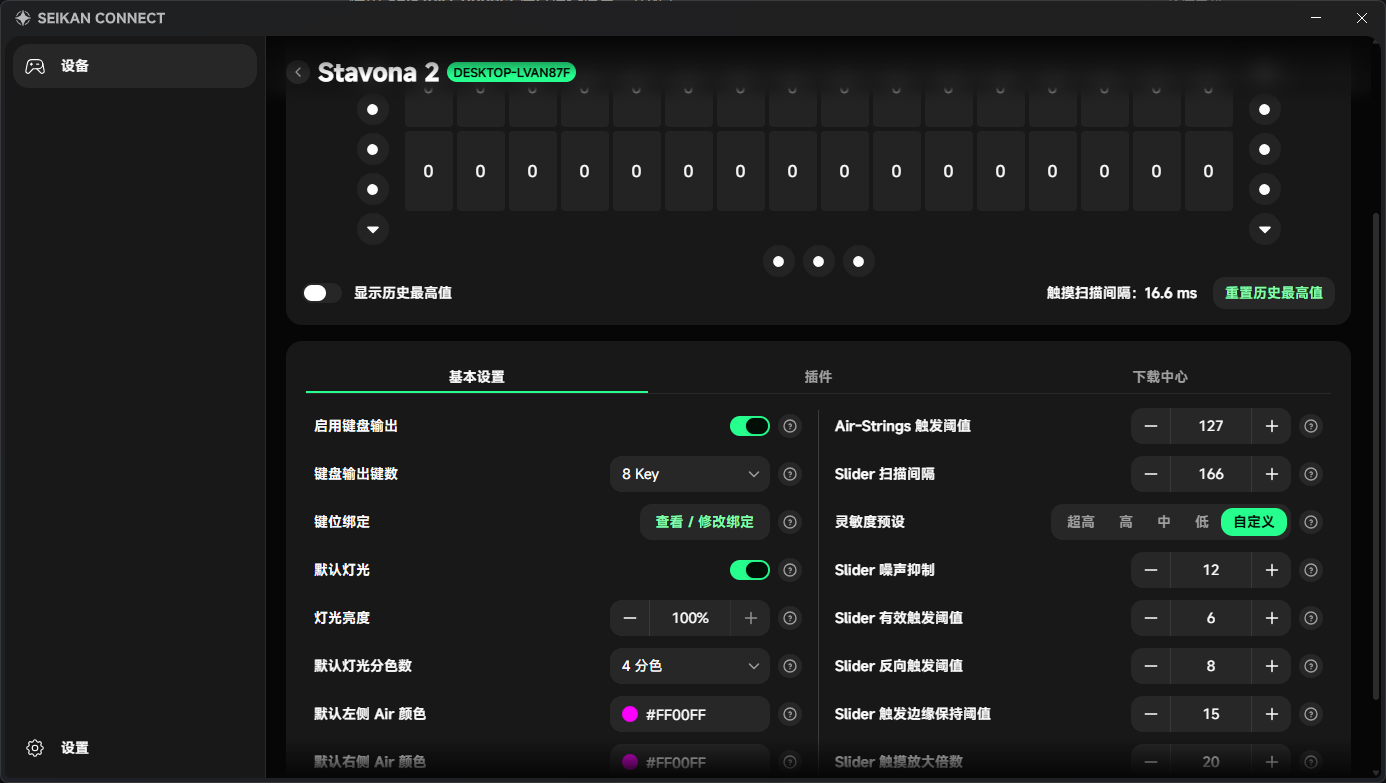The width and height of the screenshot is (1386, 783).
Task: Increase Slider 噪声抑制 value
Action: (1271, 570)
